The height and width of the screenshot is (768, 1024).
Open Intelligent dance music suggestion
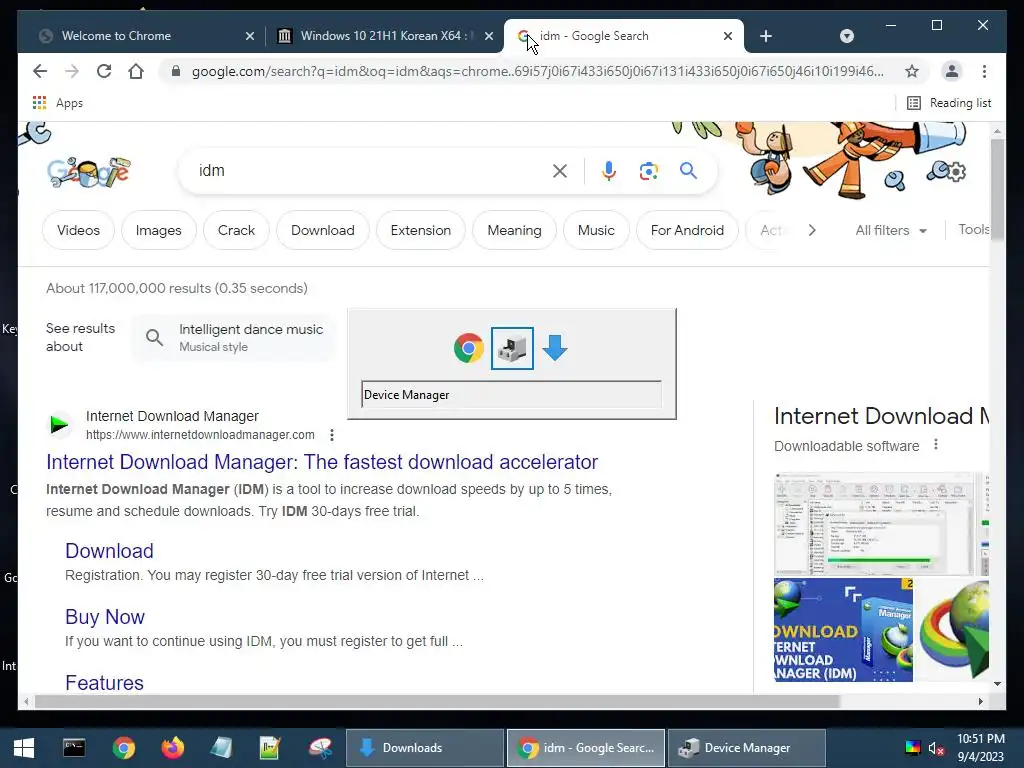coord(234,338)
